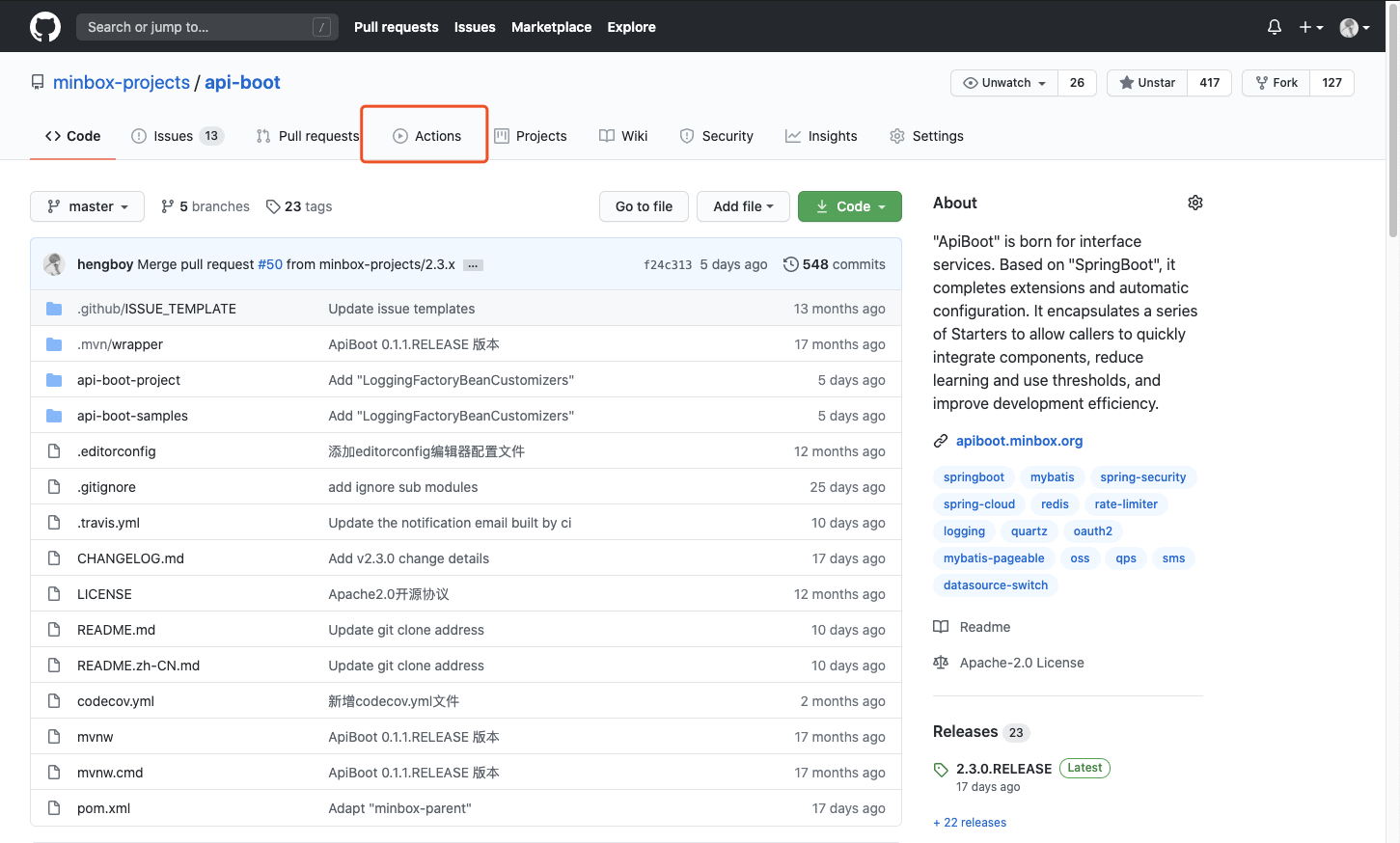The width and height of the screenshot is (1400, 843).
Task: View the 5 branches link
Action: click(x=206, y=206)
